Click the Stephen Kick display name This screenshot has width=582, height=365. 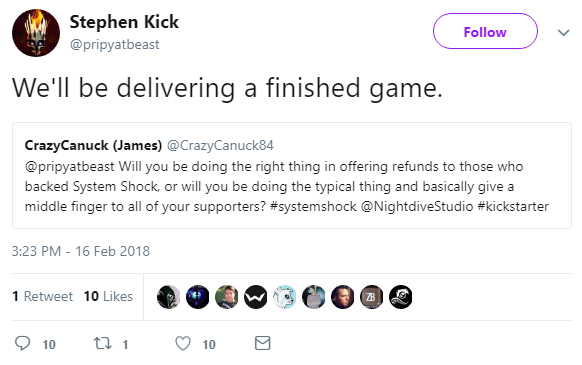(124, 22)
